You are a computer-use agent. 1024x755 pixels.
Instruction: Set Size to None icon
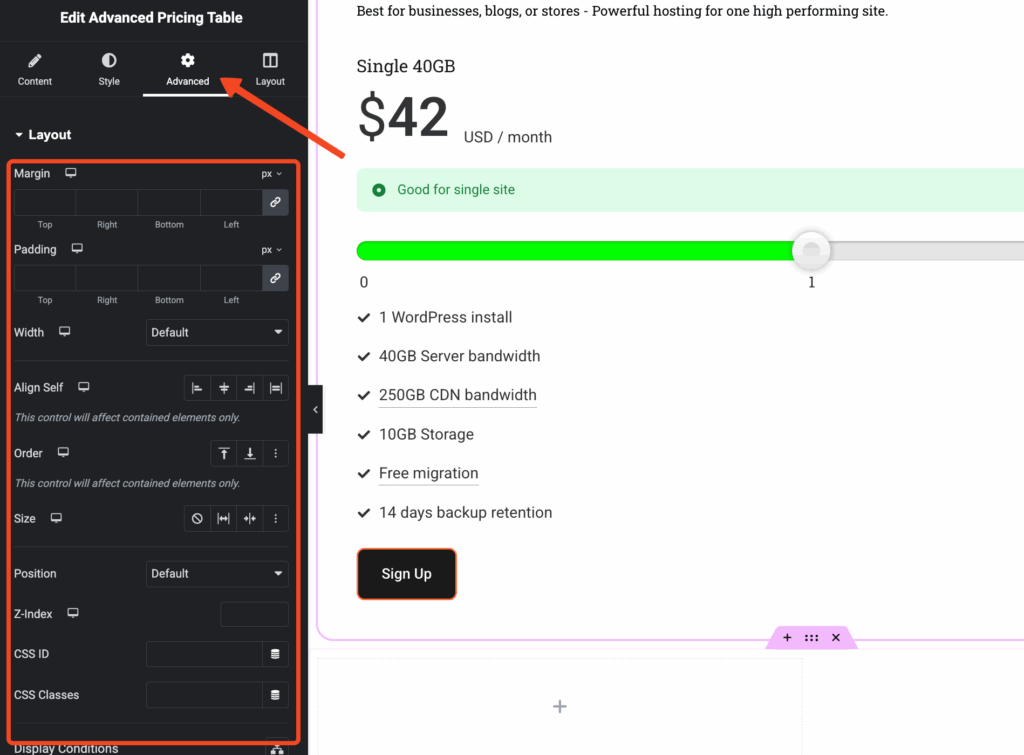click(x=197, y=519)
